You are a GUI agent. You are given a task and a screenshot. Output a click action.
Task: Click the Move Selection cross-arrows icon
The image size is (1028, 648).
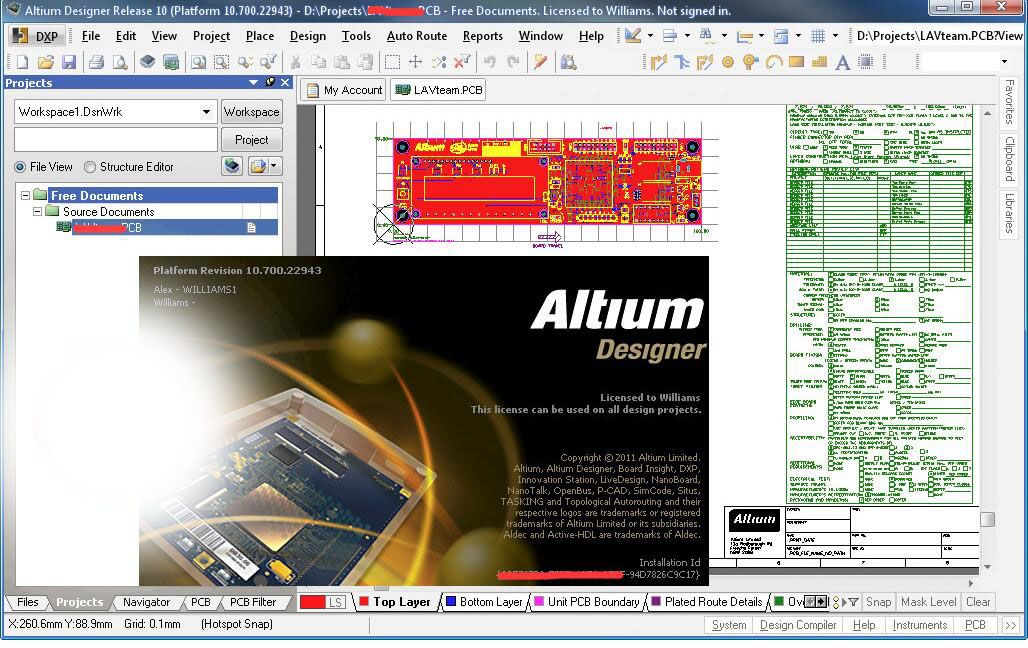415,62
